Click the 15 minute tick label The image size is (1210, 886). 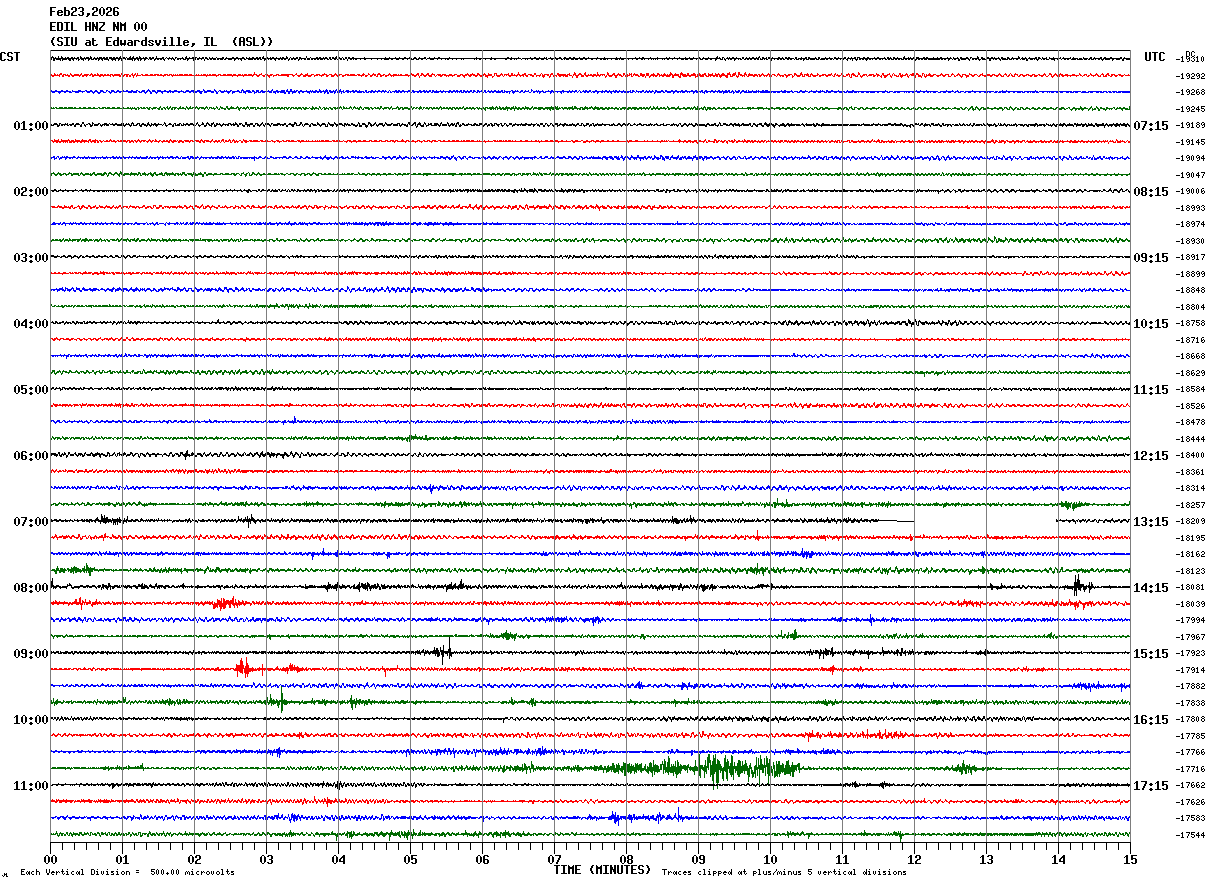(1130, 859)
